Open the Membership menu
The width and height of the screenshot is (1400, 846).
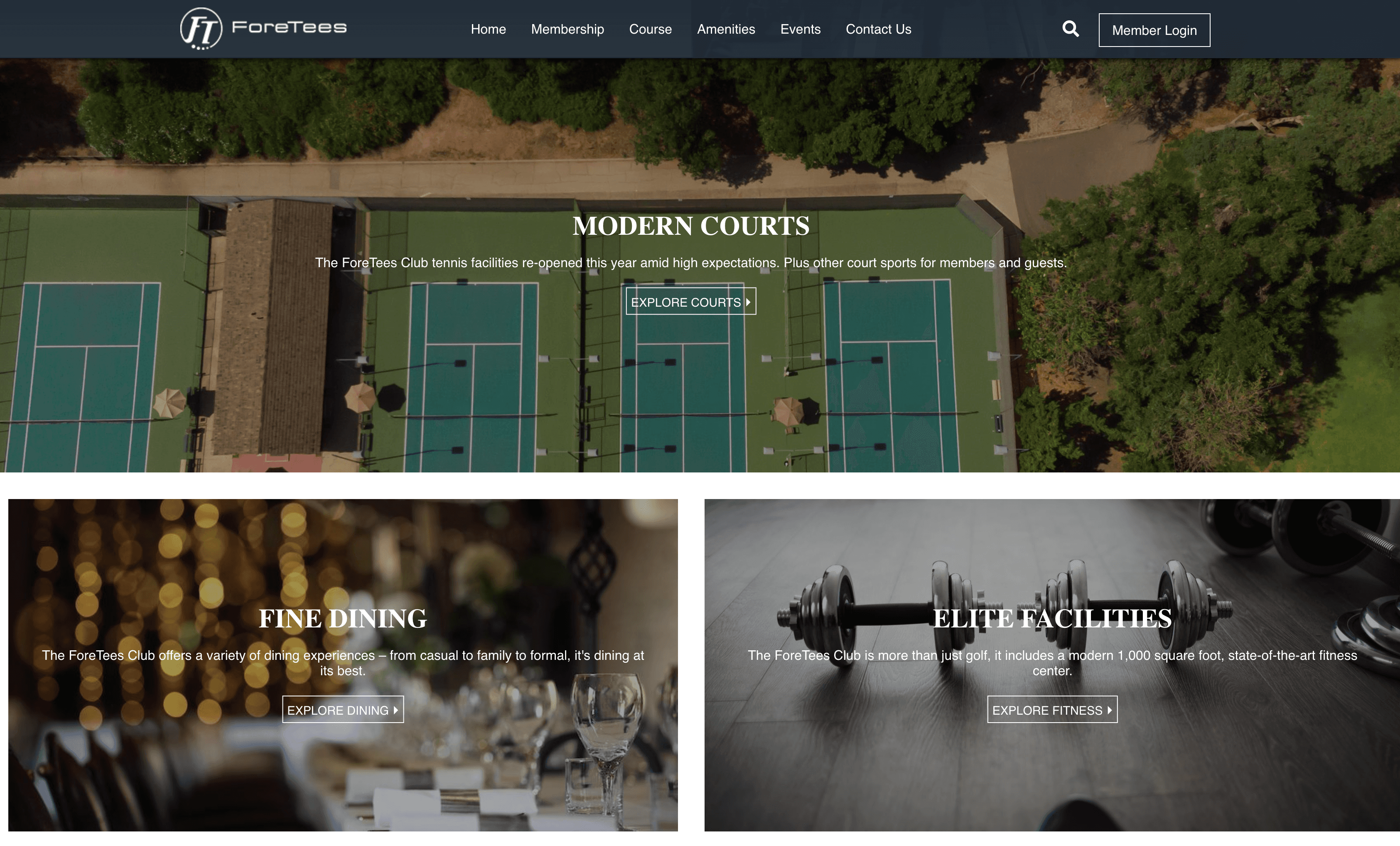(x=567, y=29)
